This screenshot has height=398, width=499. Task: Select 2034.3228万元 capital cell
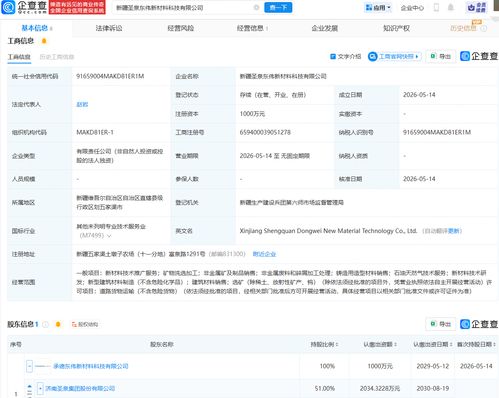click(x=380, y=388)
